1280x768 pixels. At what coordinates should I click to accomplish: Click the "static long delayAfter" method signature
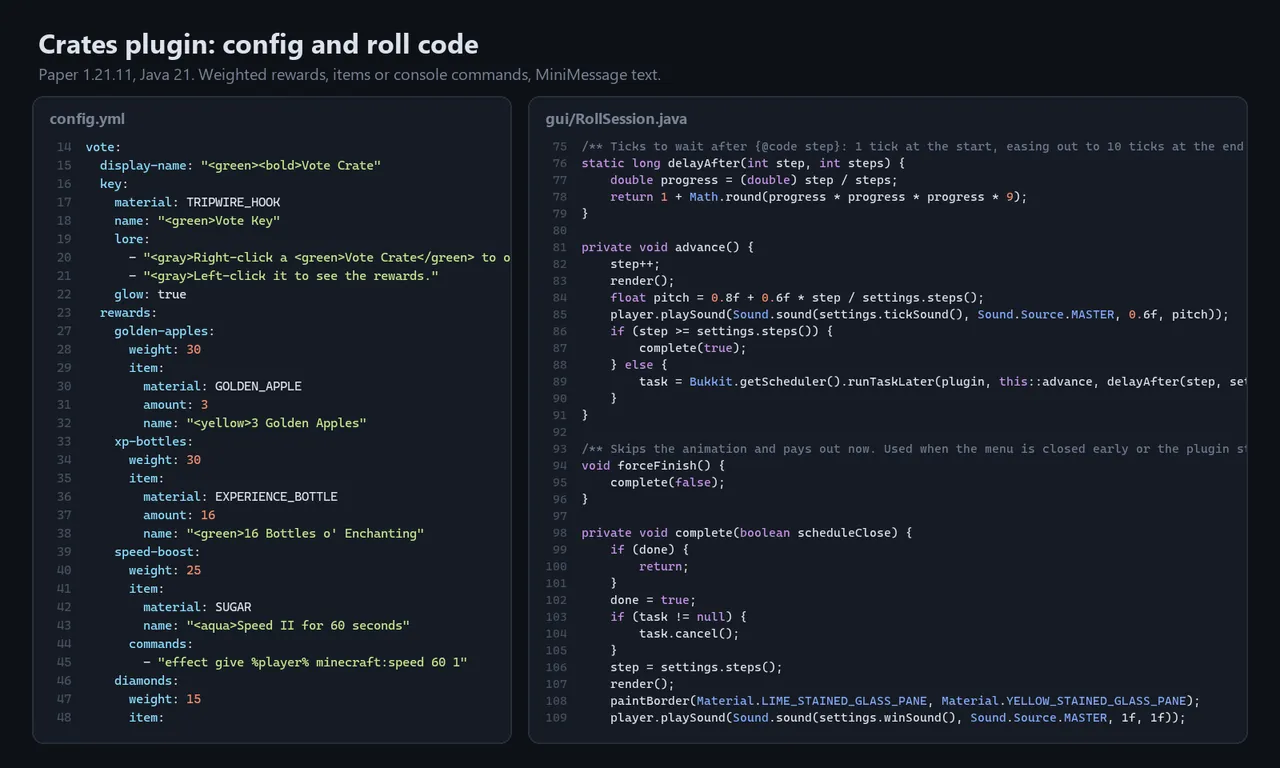[743, 163]
